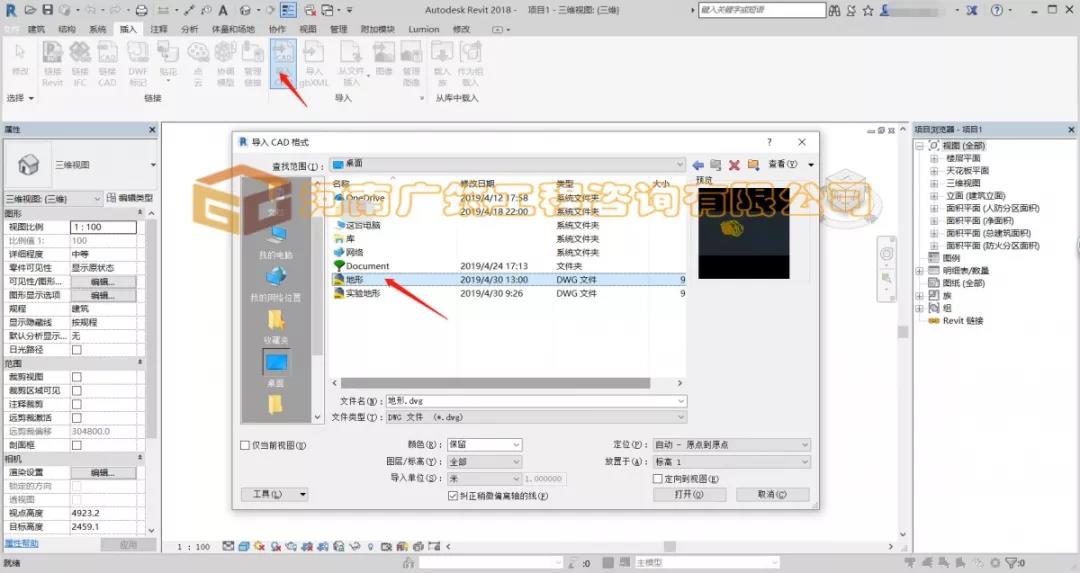1080x573 pixels.
Task: Toggle the 'Orient to view' checkbox
Action: pos(658,479)
